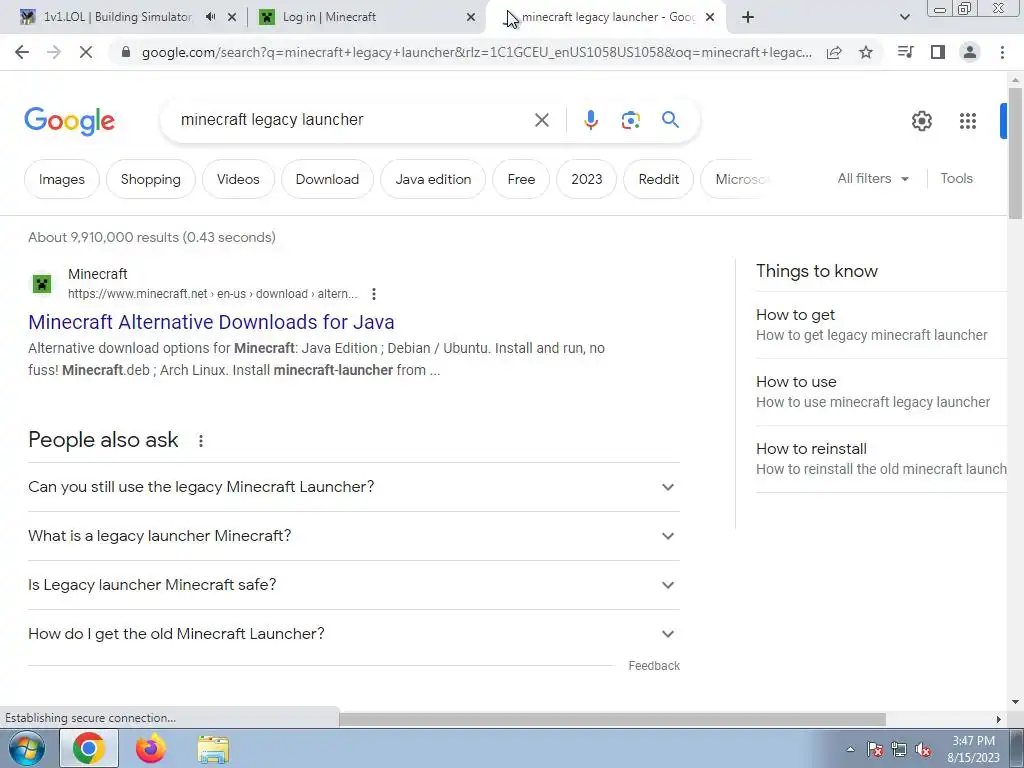Go back to previous page
Screen dimensions: 1024x768
pyautogui.click(x=22, y=52)
